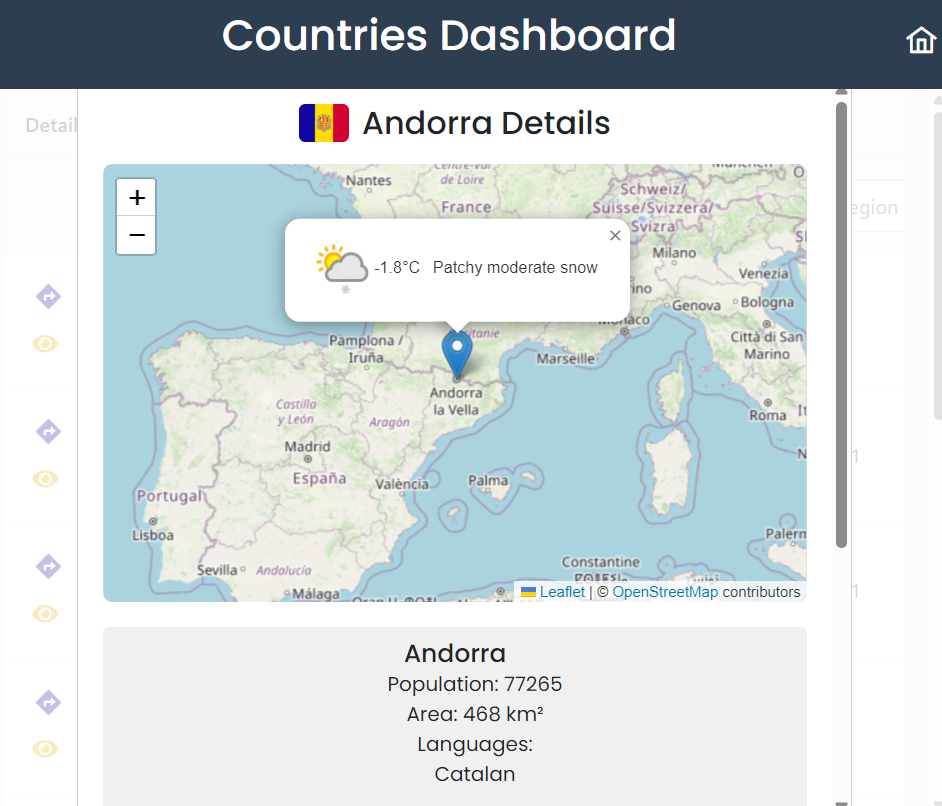Toggle the eye icon in the fourth row

click(x=45, y=748)
